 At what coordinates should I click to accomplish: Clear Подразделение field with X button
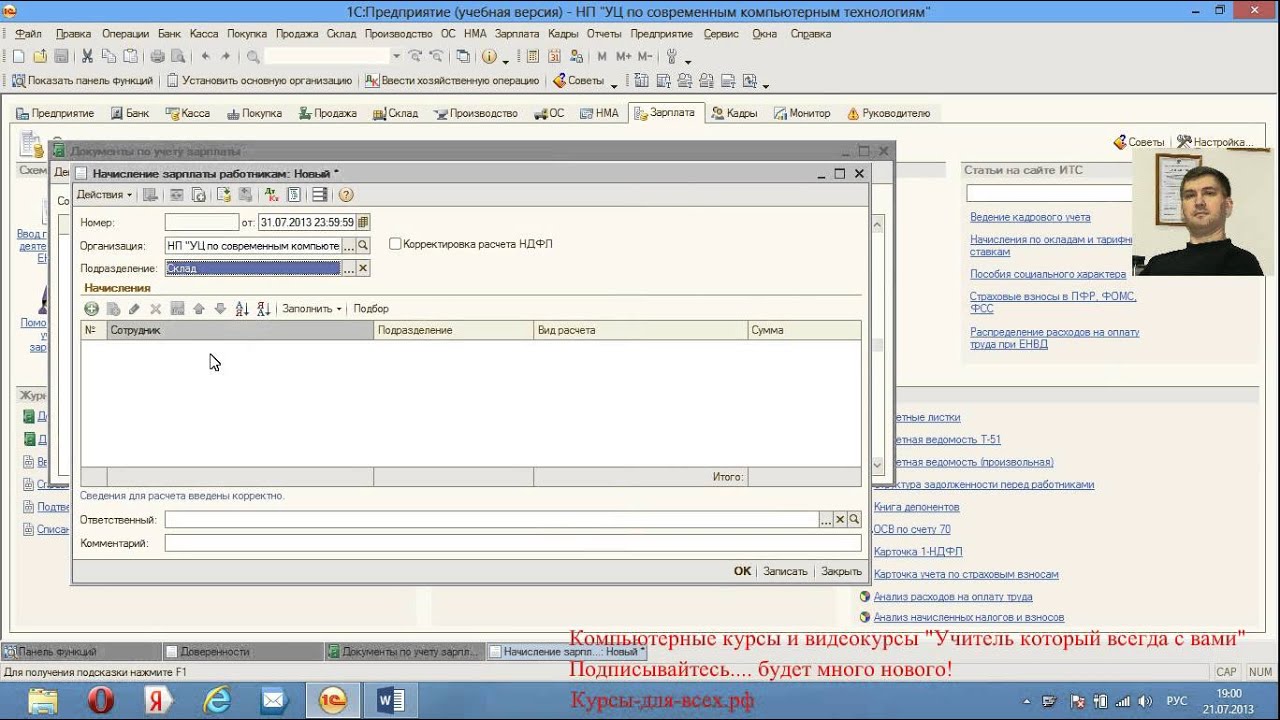point(363,268)
